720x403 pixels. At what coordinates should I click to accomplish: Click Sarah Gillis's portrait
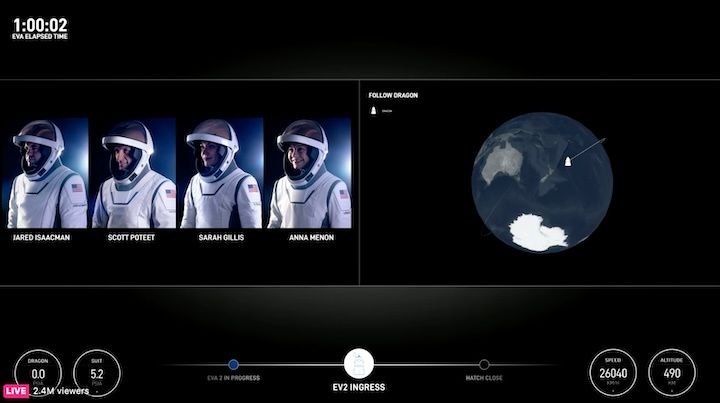(x=220, y=173)
